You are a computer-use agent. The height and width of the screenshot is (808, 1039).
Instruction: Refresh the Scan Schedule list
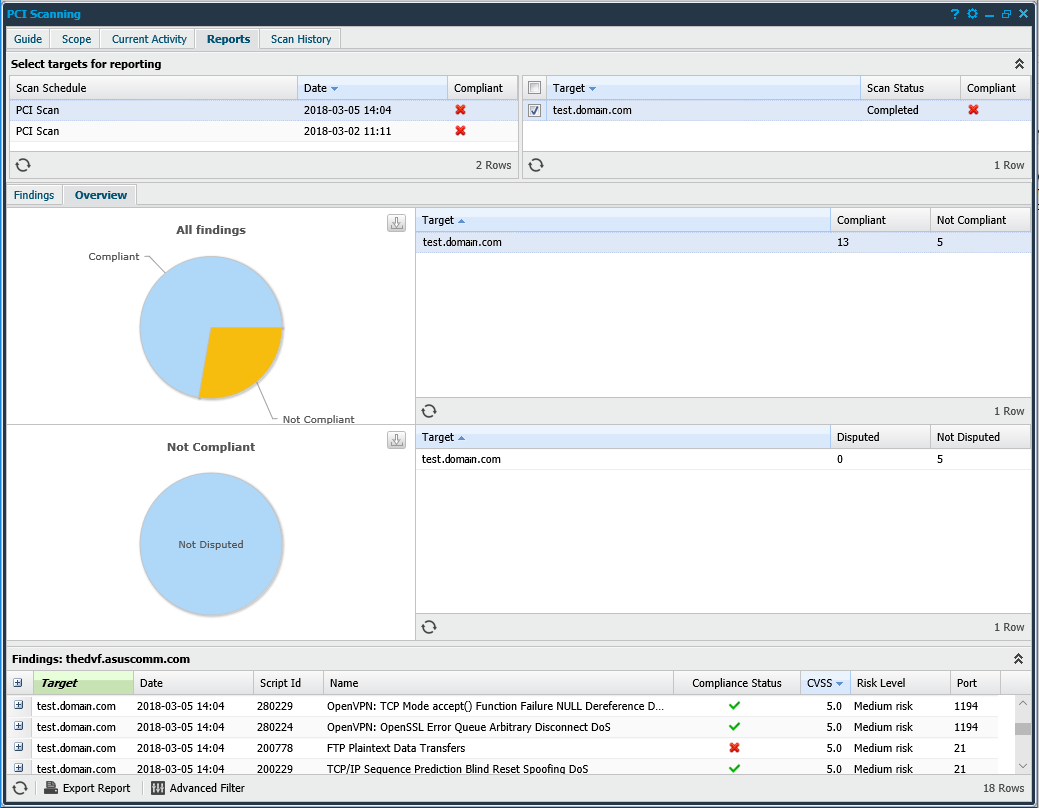(x=22, y=165)
